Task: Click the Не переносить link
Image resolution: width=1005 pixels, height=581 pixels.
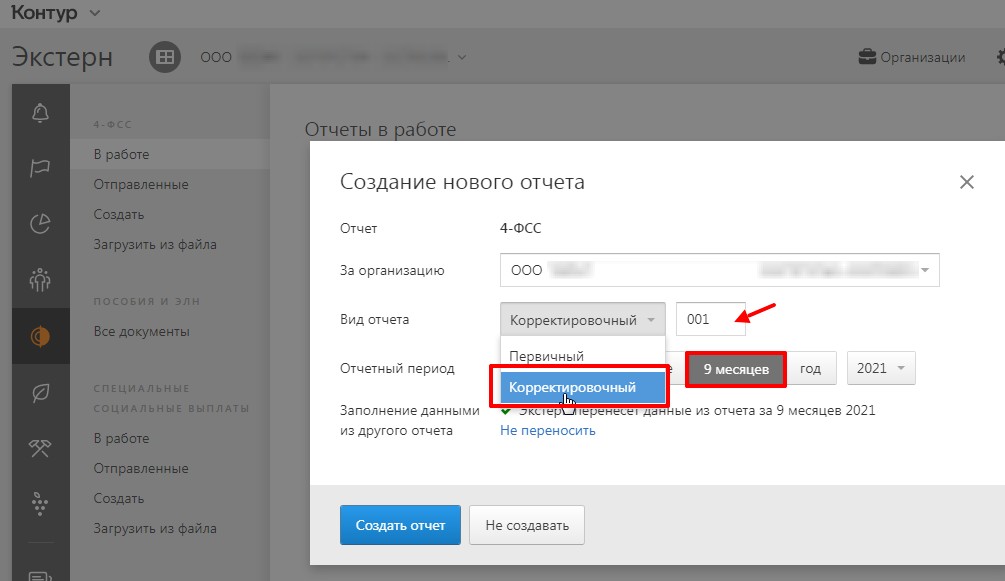Action: pyautogui.click(x=547, y=431)
